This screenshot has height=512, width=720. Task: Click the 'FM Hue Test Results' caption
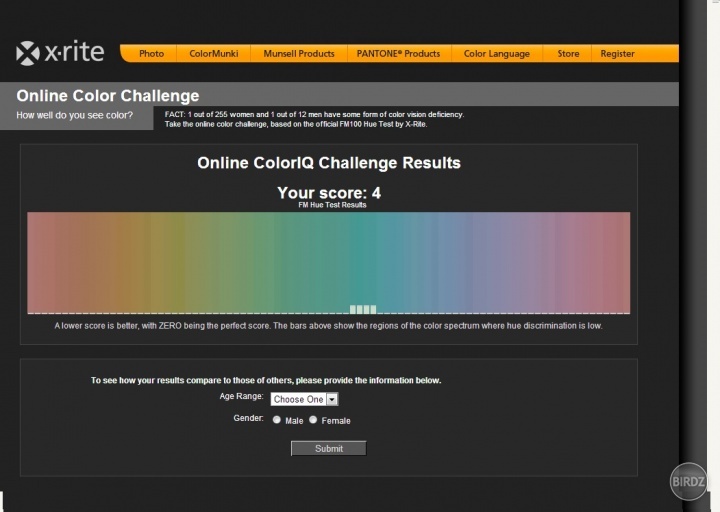pyautogui.click(x=332, y=205)
